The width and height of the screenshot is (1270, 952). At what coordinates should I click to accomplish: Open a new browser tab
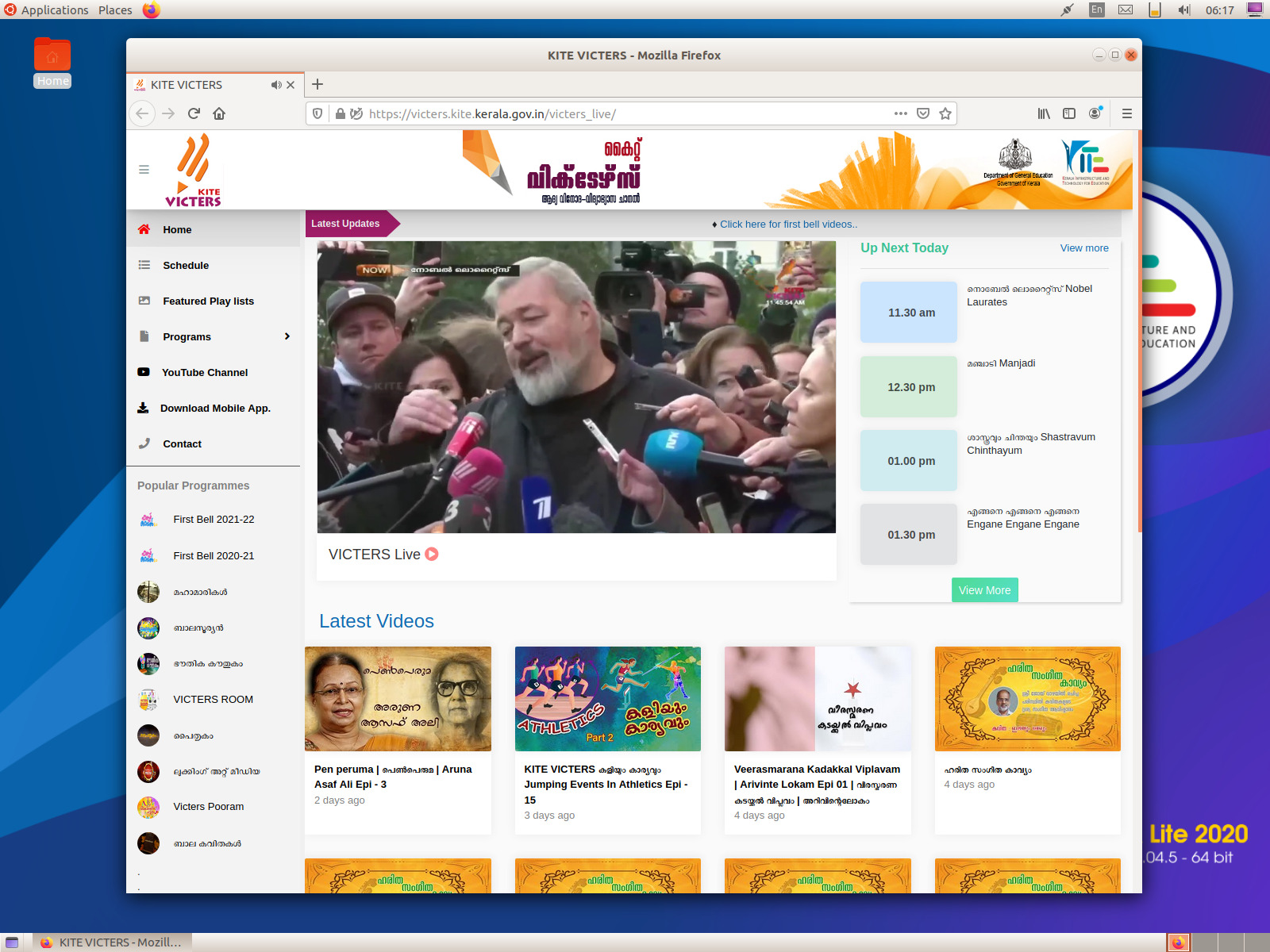tap(317, 84)
